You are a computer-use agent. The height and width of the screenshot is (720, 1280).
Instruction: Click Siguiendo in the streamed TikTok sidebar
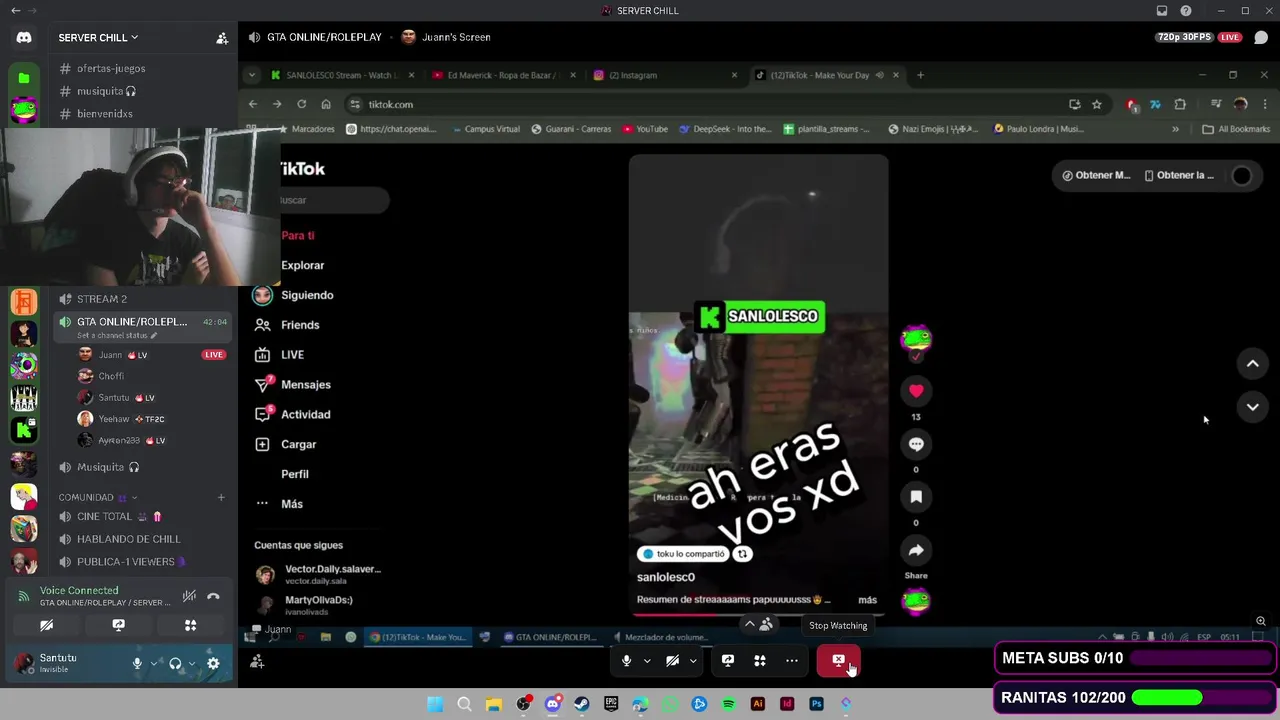307,296
